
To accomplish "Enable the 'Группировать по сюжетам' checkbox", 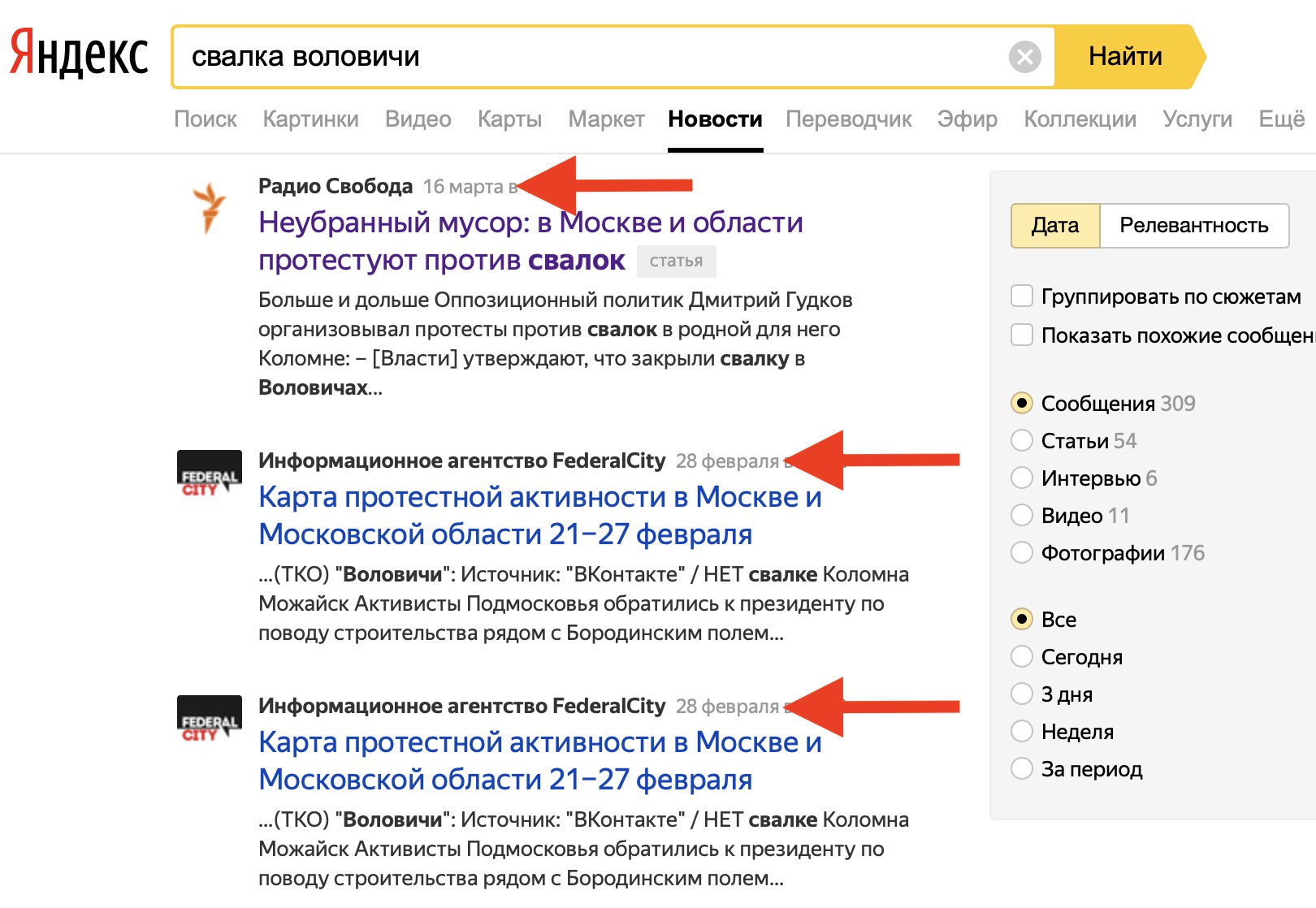I will point(1022,296).
